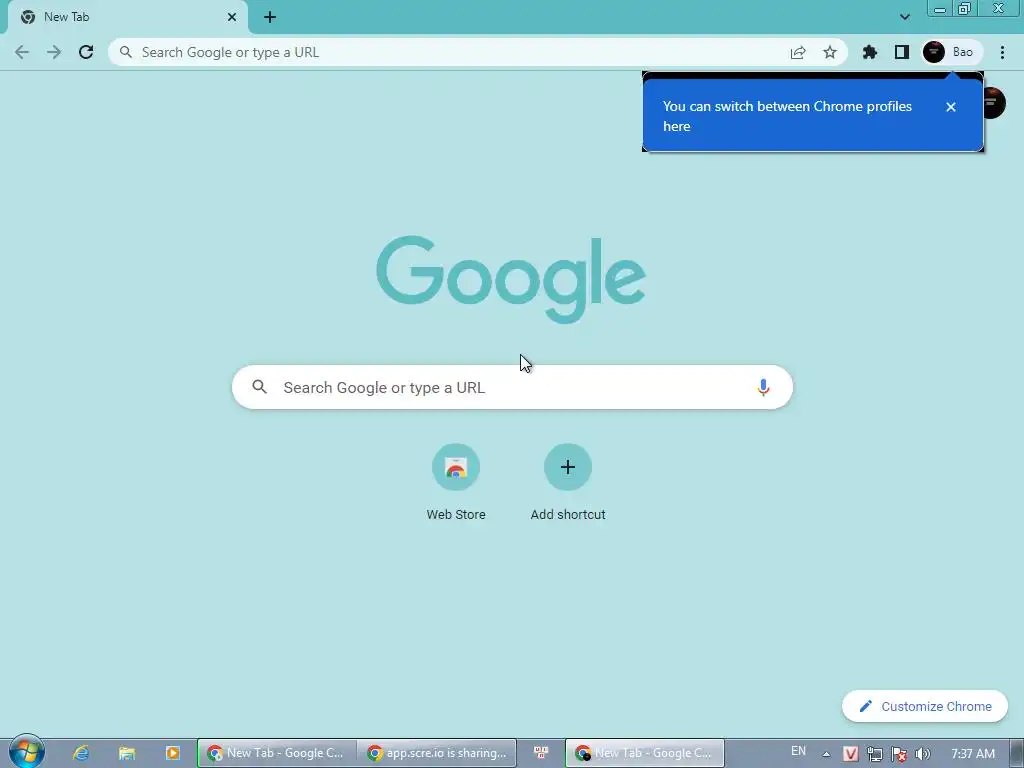The height and width of the screenshot is (768, 1024).
Task: Click the Google logo
Action: [511, 280]
